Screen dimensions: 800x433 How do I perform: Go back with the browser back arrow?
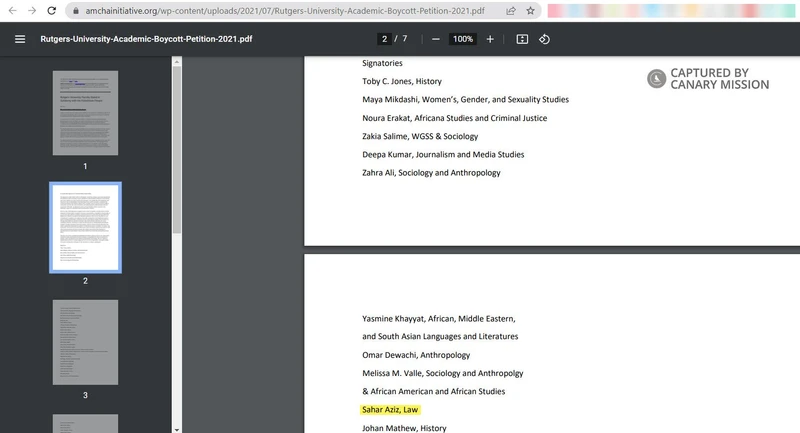point(13,10)
